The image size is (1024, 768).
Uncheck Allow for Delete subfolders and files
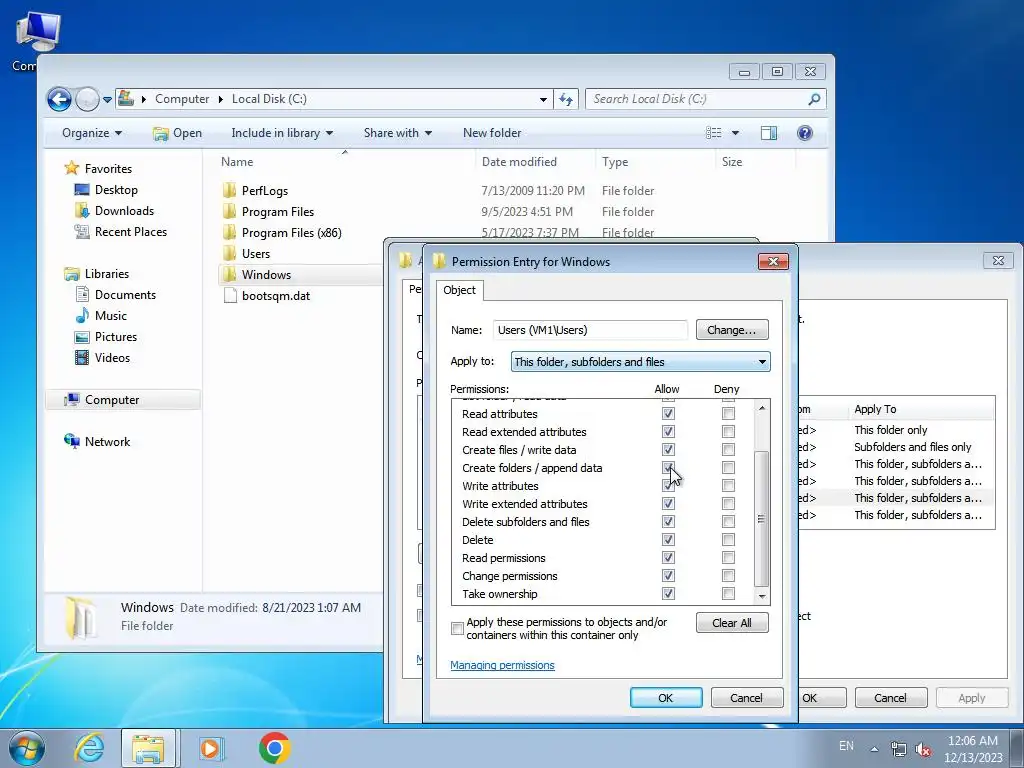tap(668, 521)
